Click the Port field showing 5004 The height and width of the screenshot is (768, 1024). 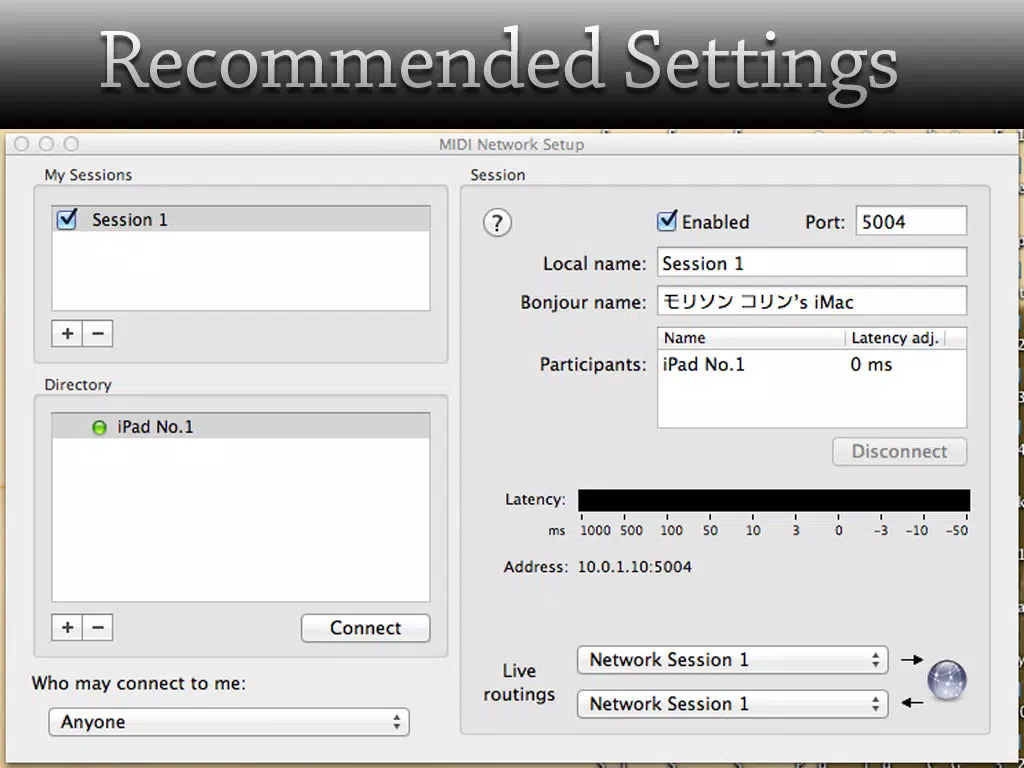tap(911, 221)
